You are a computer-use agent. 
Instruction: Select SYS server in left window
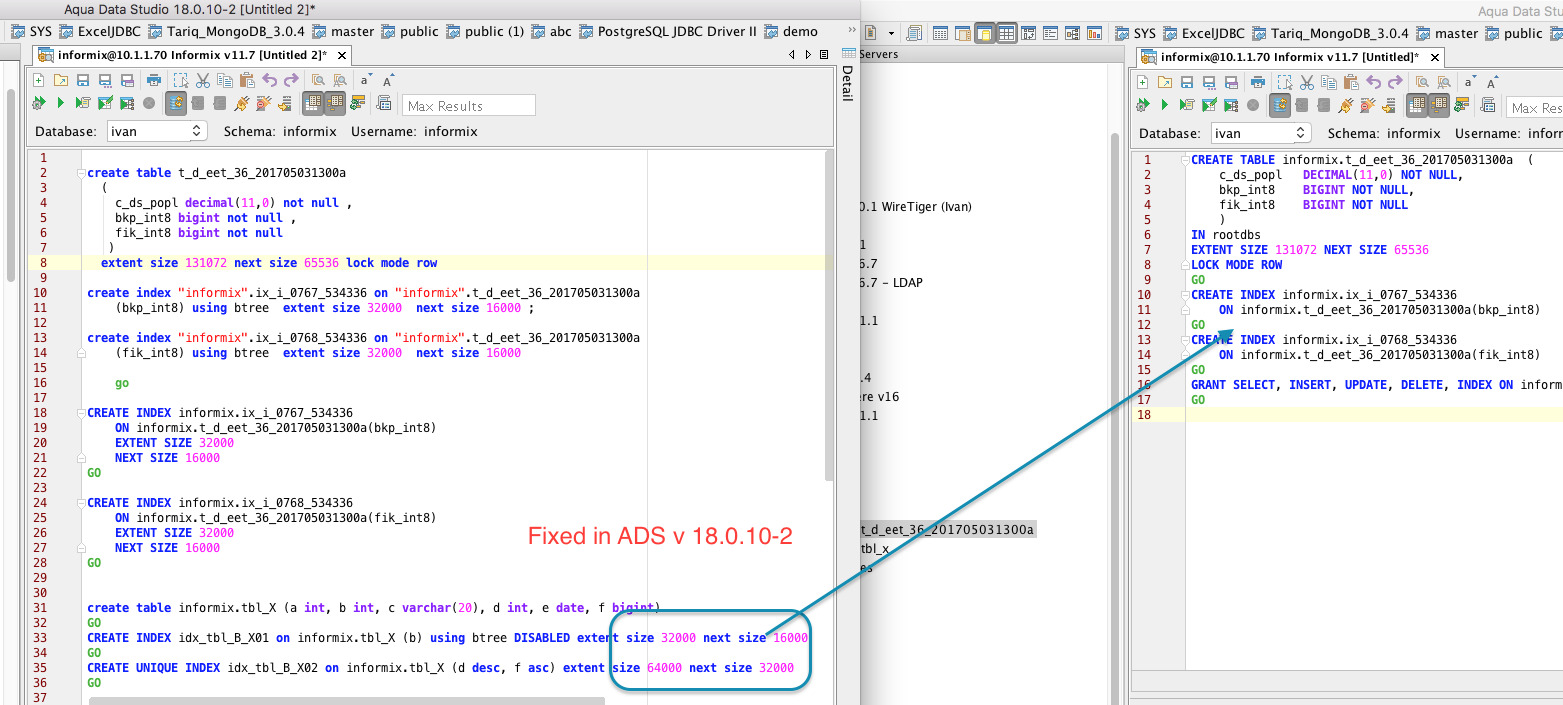coord(31,31)
